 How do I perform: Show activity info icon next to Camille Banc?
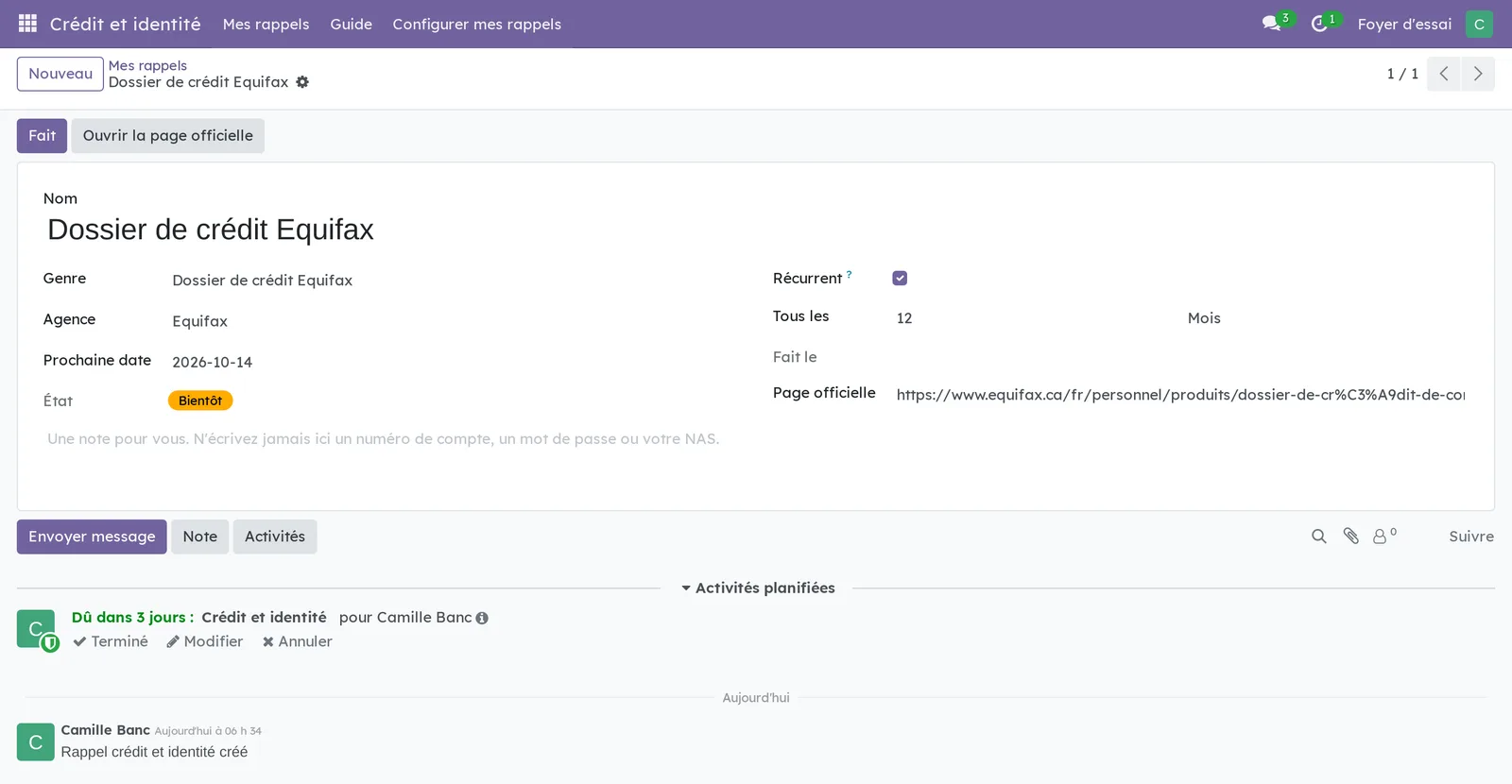[482, 618]
